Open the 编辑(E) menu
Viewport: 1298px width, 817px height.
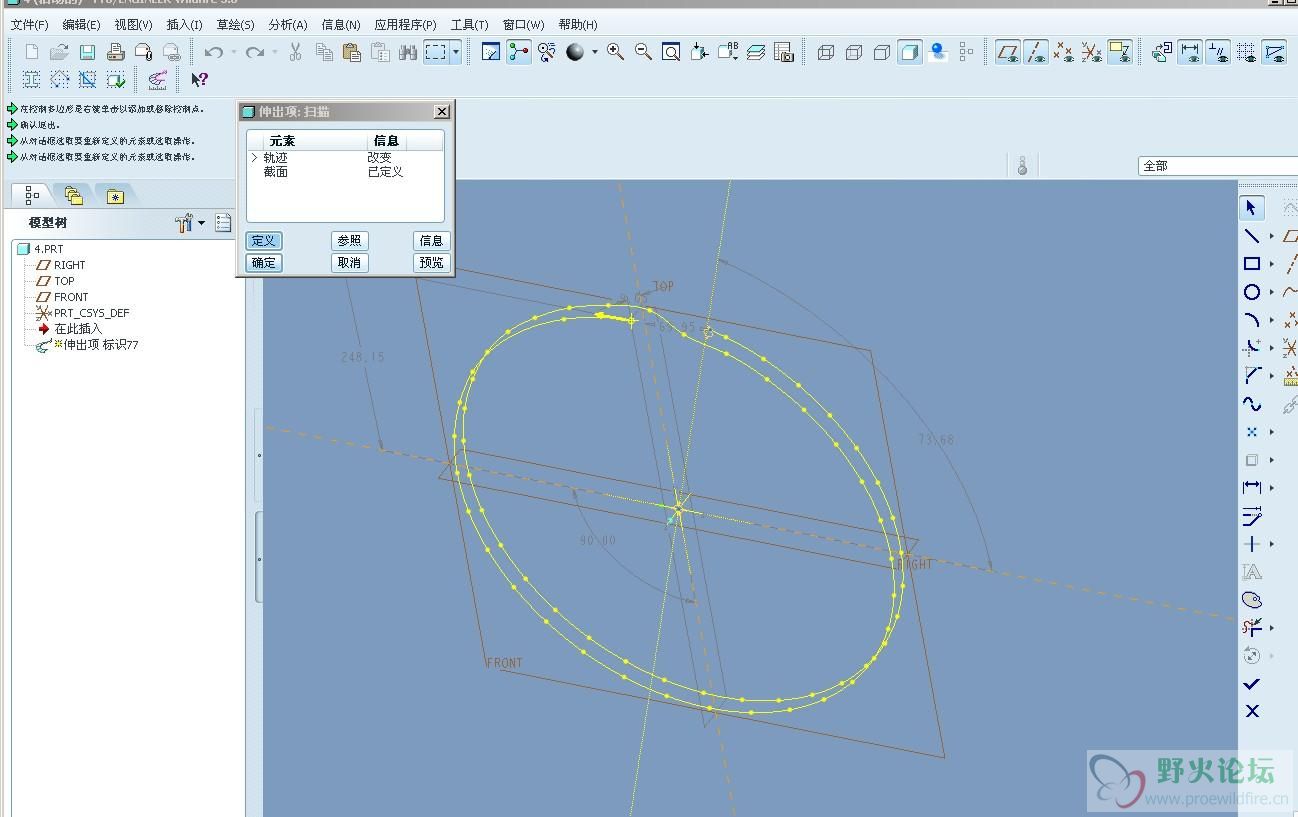pos(81,24)
